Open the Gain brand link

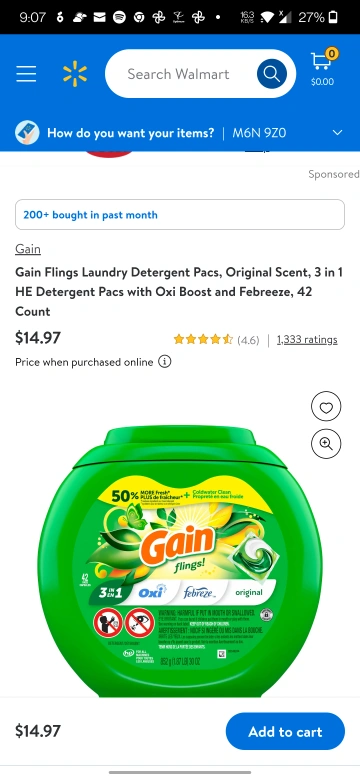point(28,249)
